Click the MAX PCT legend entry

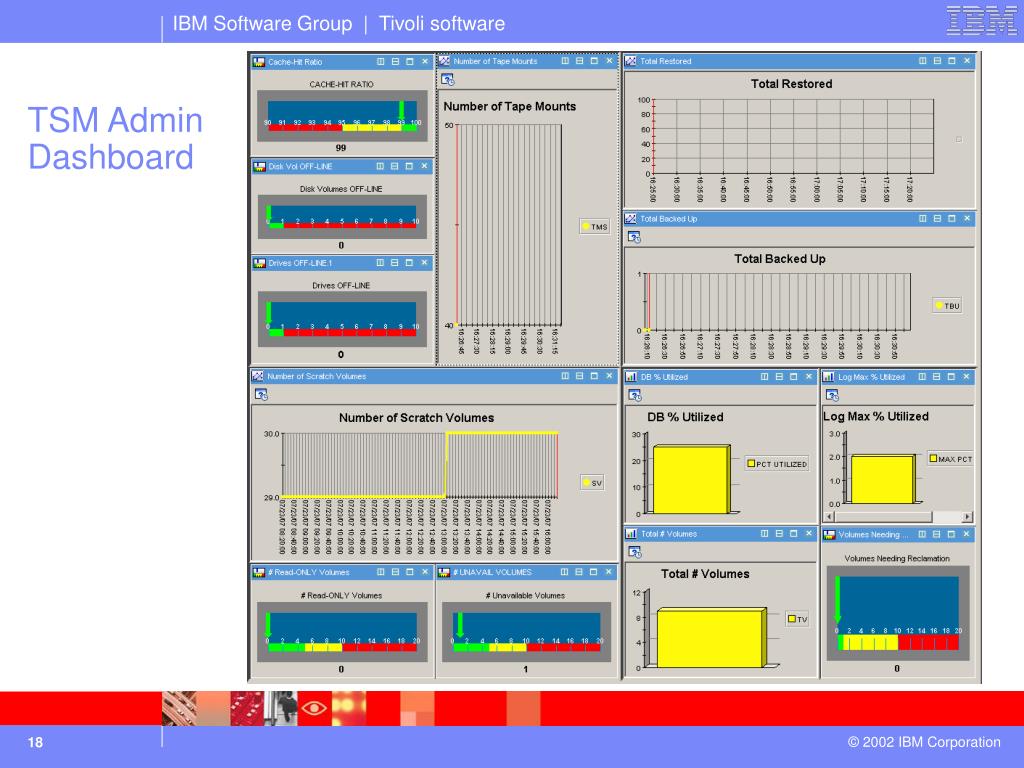(x=951, y=459)
